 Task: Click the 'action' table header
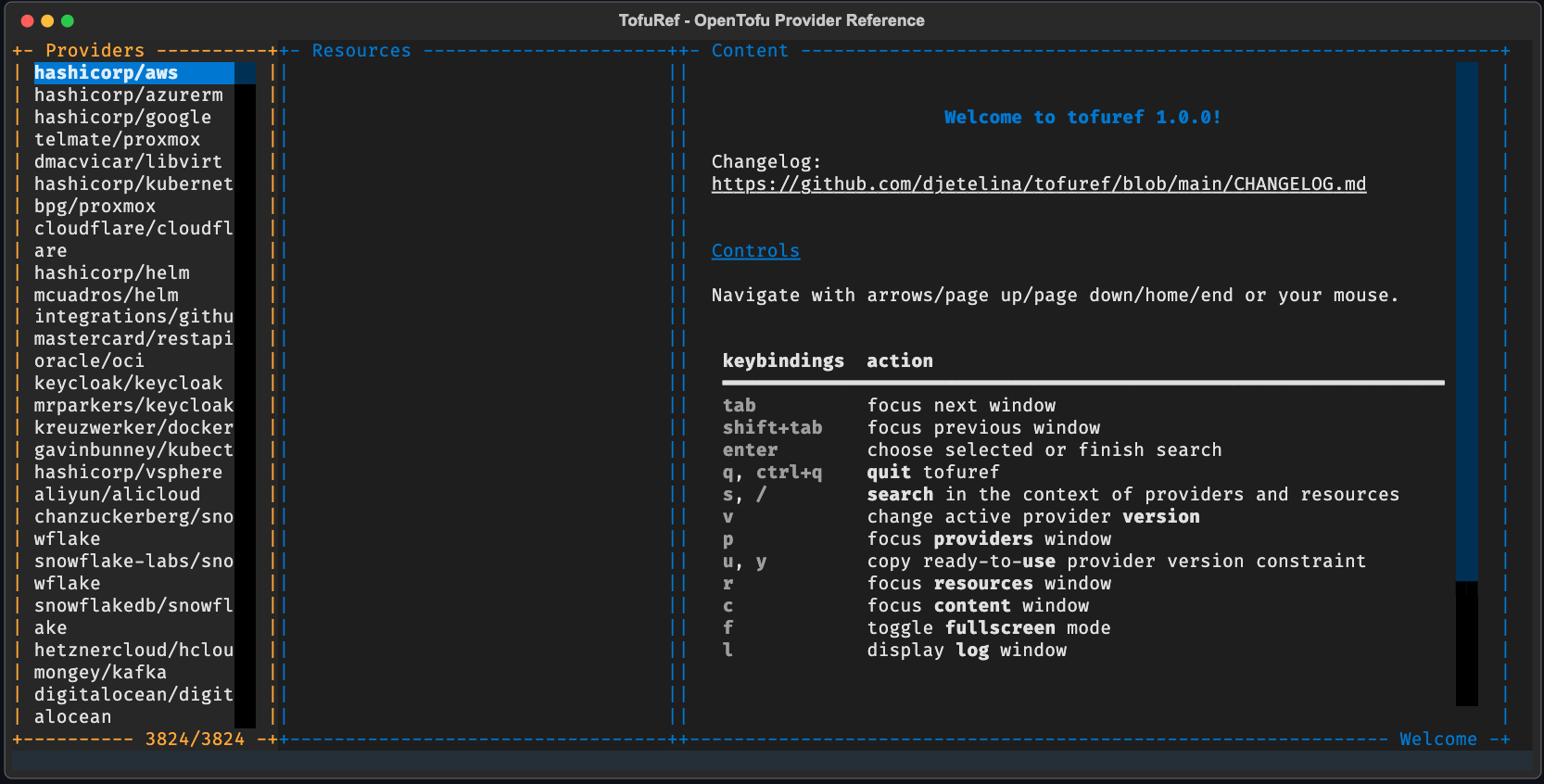(900, 361)
